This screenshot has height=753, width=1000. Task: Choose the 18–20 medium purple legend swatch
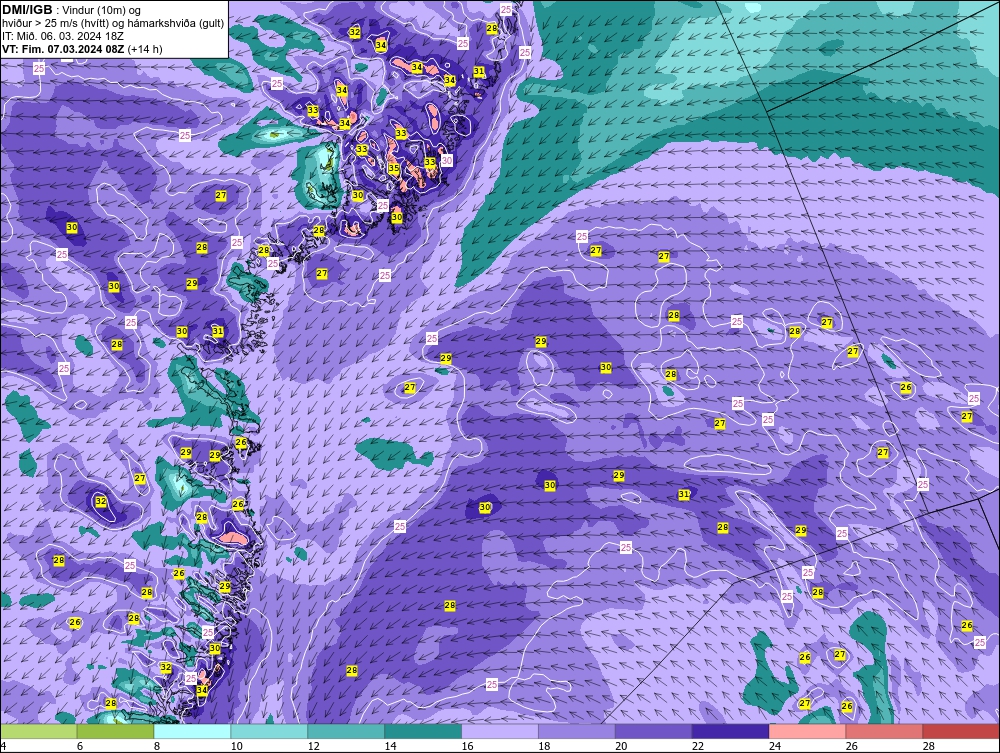(577, 731)
